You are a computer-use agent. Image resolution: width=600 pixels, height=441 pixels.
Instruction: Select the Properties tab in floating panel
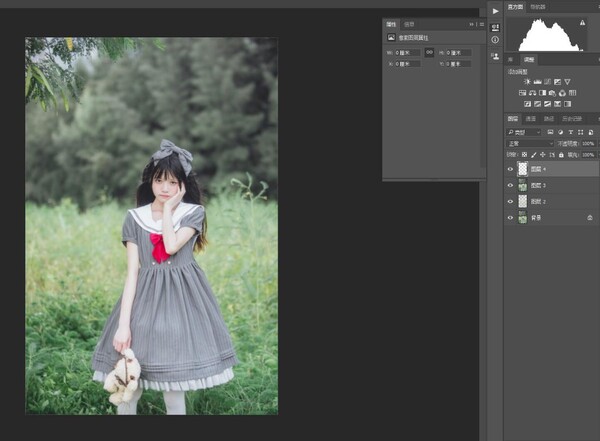point(391,24)
